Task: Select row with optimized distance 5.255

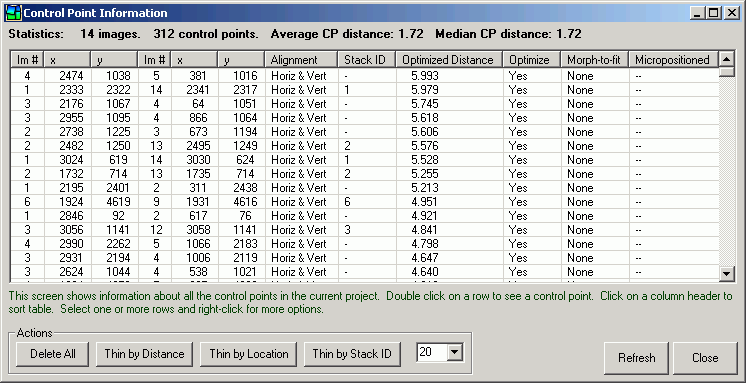Action: point(365,174)
